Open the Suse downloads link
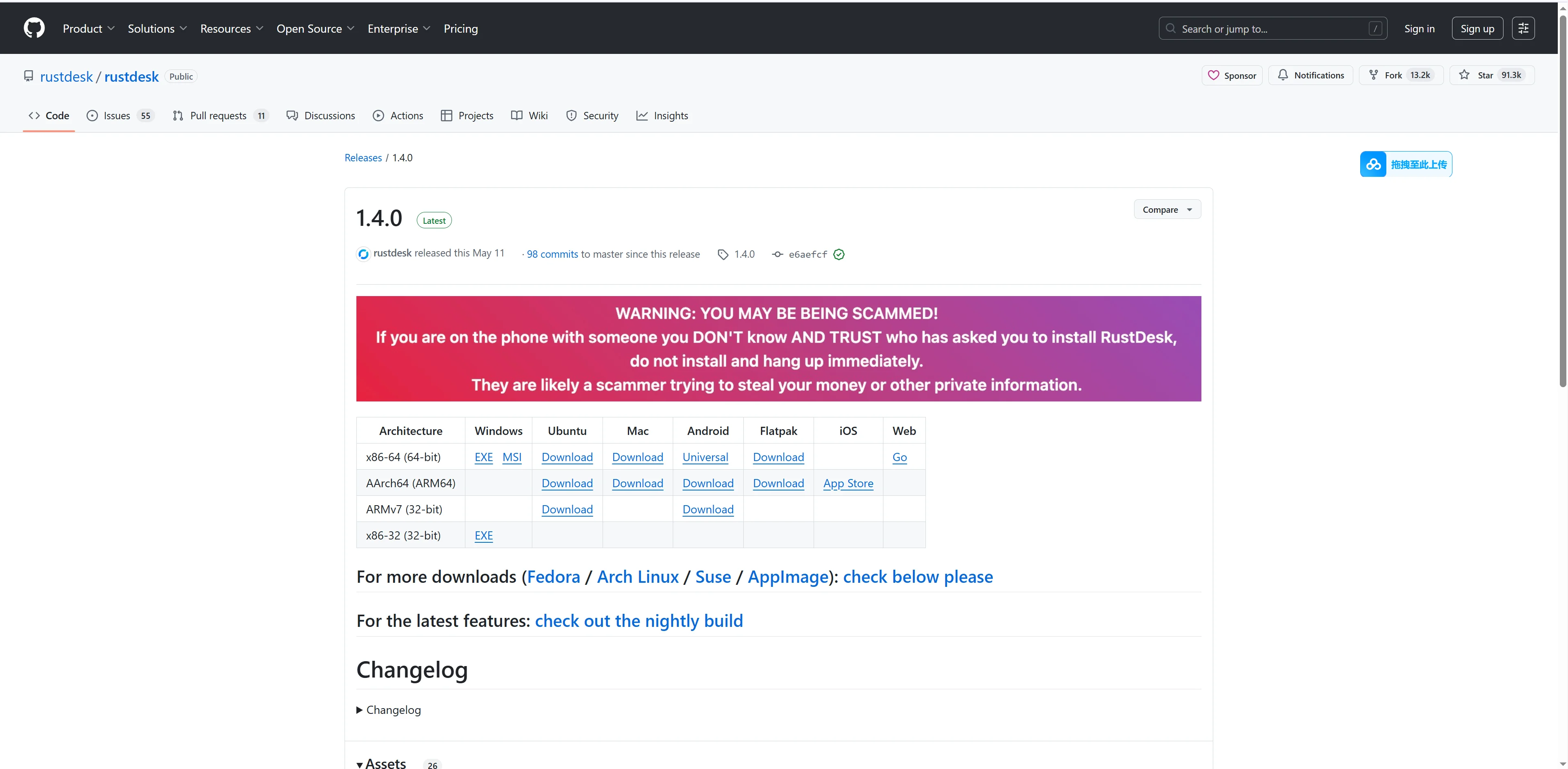Image resolution: width=1568 pixels, height=769 pixels. point(713,577)
